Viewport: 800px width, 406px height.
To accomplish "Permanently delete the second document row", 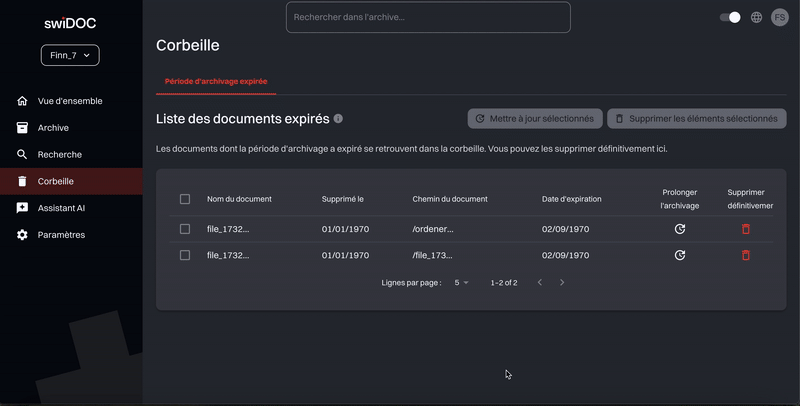I will tap(745, 255).
